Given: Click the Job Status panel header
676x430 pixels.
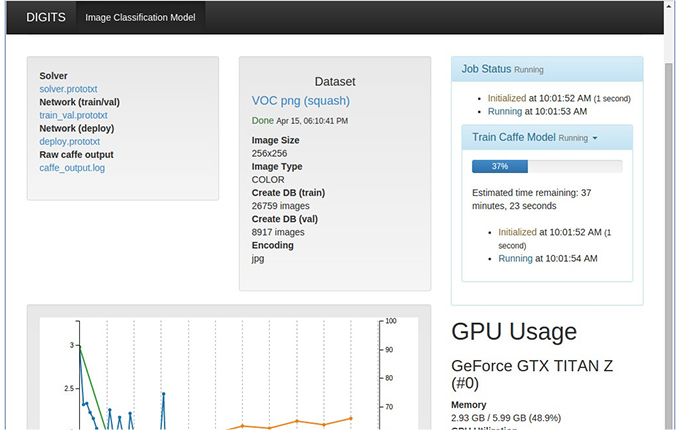Looking at the screenshot, I should [547, 69].
